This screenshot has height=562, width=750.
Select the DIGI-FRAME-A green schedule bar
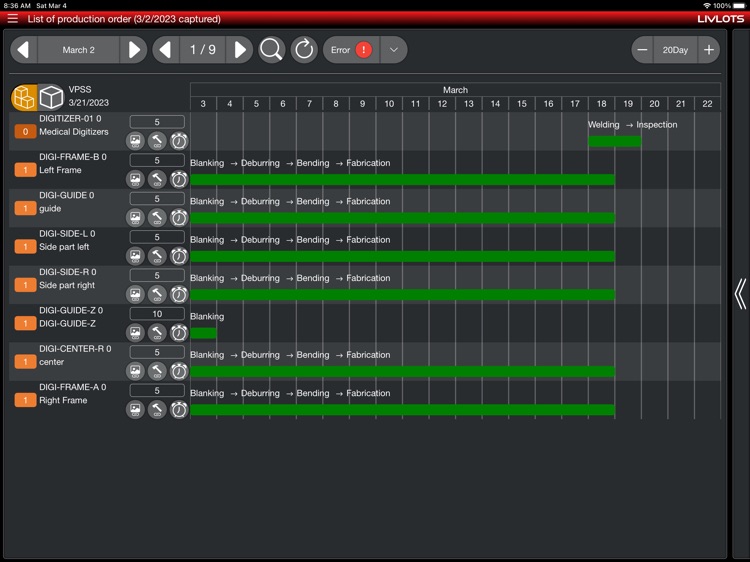click(402, 409)
